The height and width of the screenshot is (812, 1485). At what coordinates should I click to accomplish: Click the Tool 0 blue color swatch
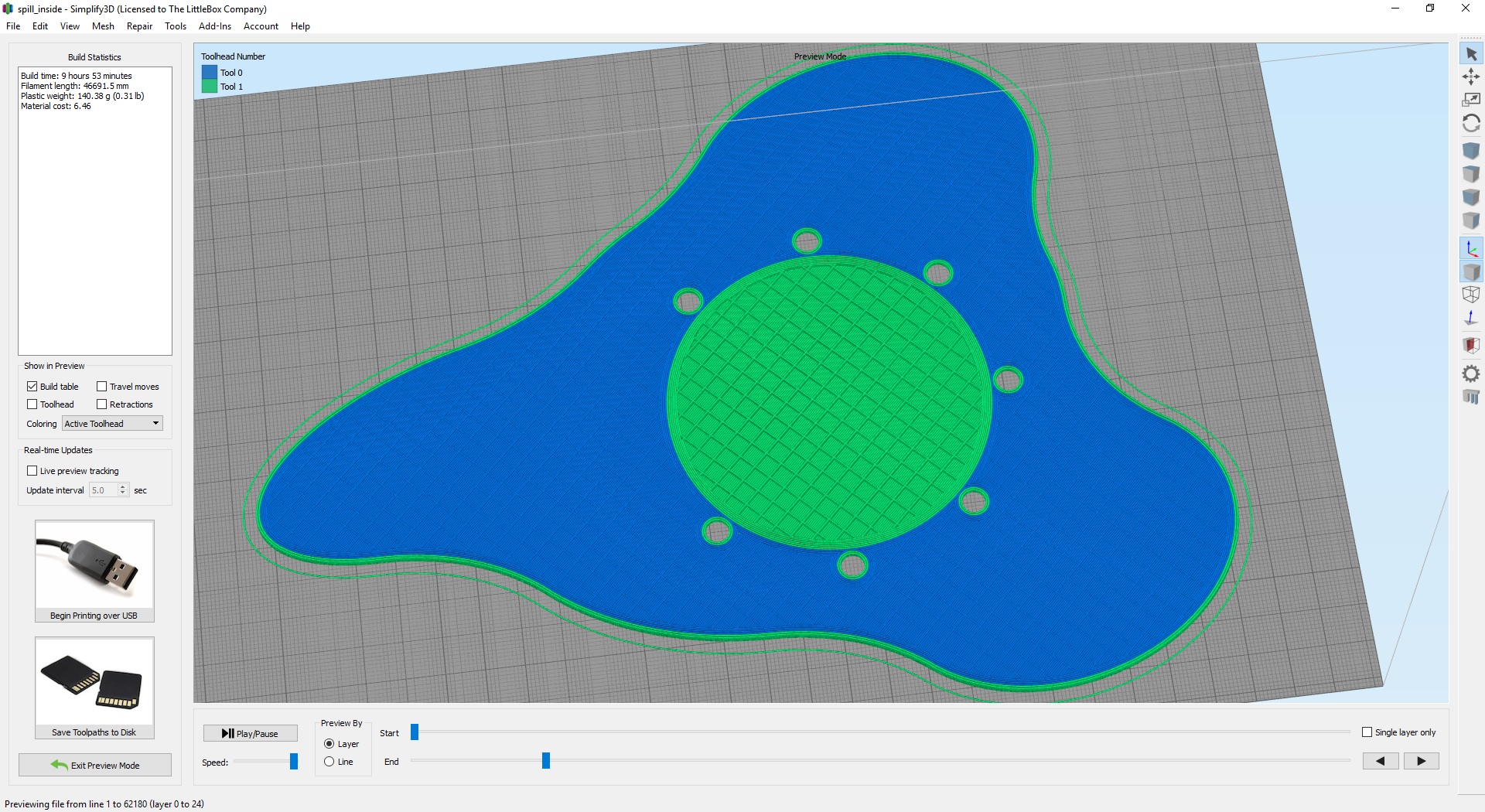point(210,72)
